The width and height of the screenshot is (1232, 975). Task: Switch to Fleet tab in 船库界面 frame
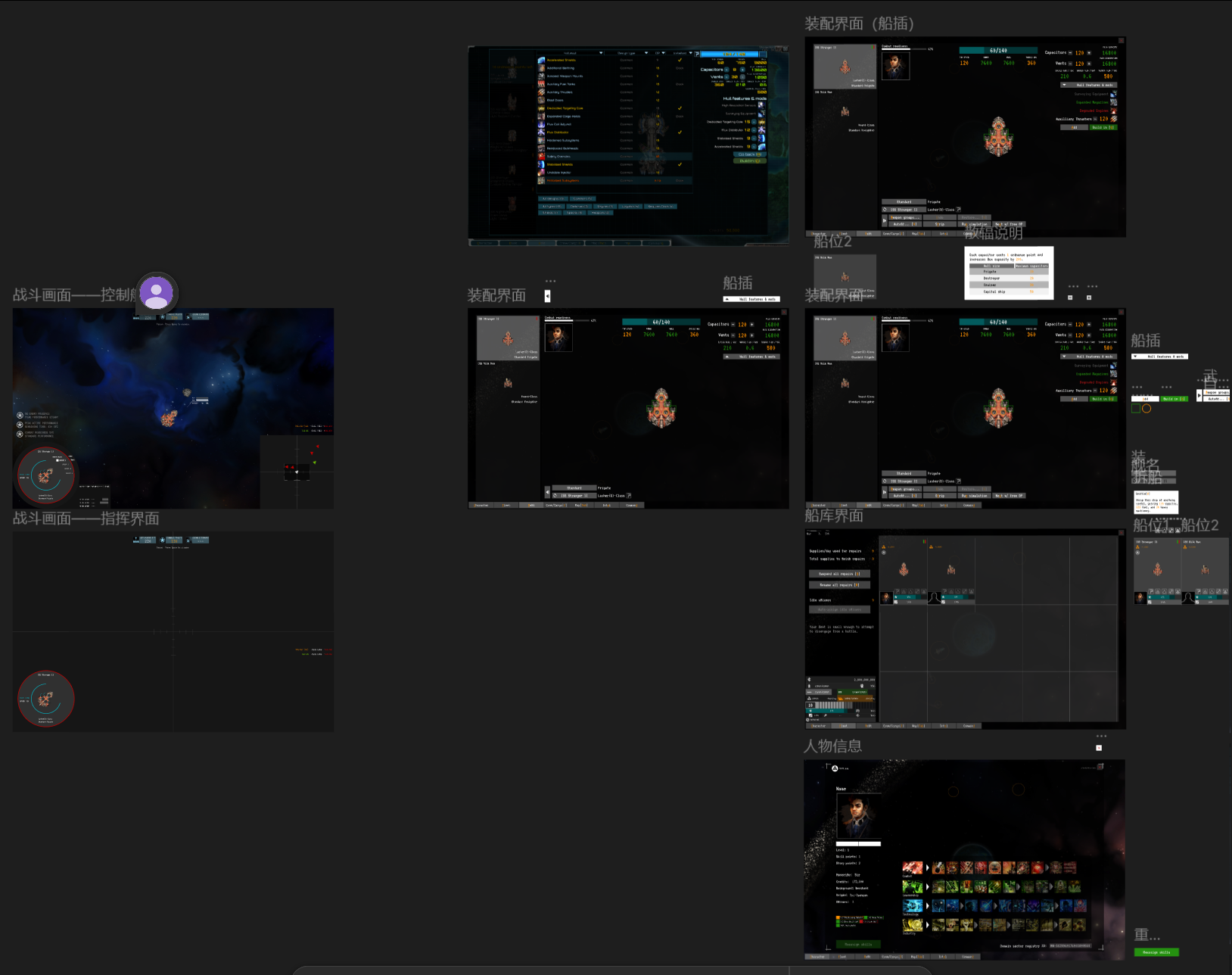[x=843, y=726]
